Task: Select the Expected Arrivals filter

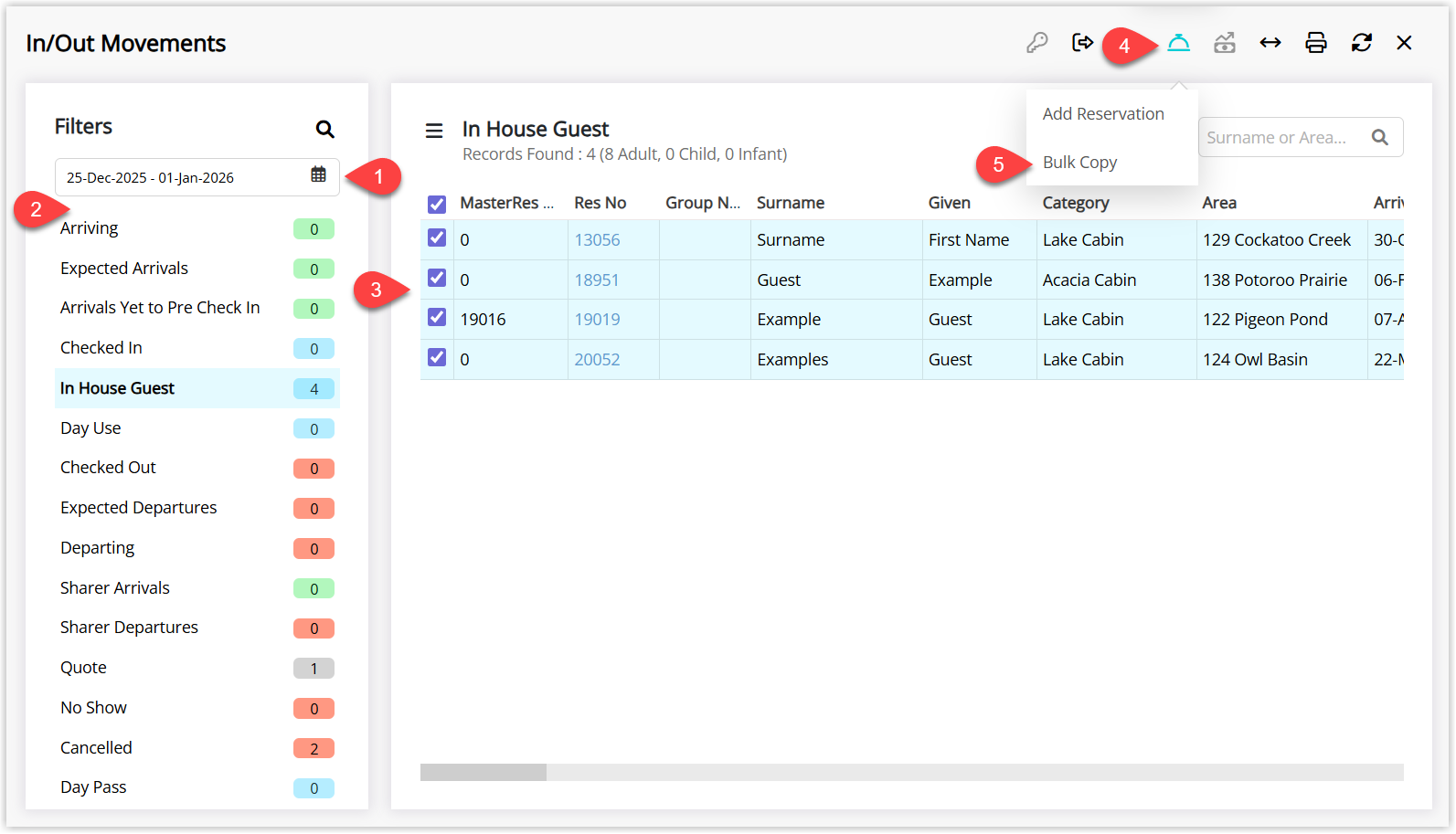Action: (x=197, y=269)
